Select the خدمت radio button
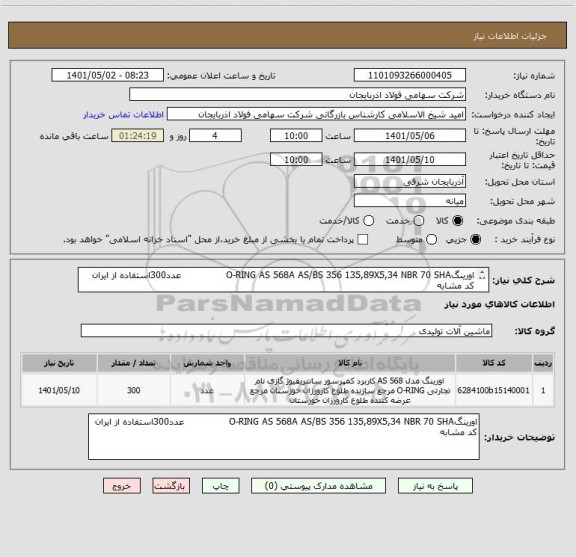The image size is (576, 557). click(419, 221)
